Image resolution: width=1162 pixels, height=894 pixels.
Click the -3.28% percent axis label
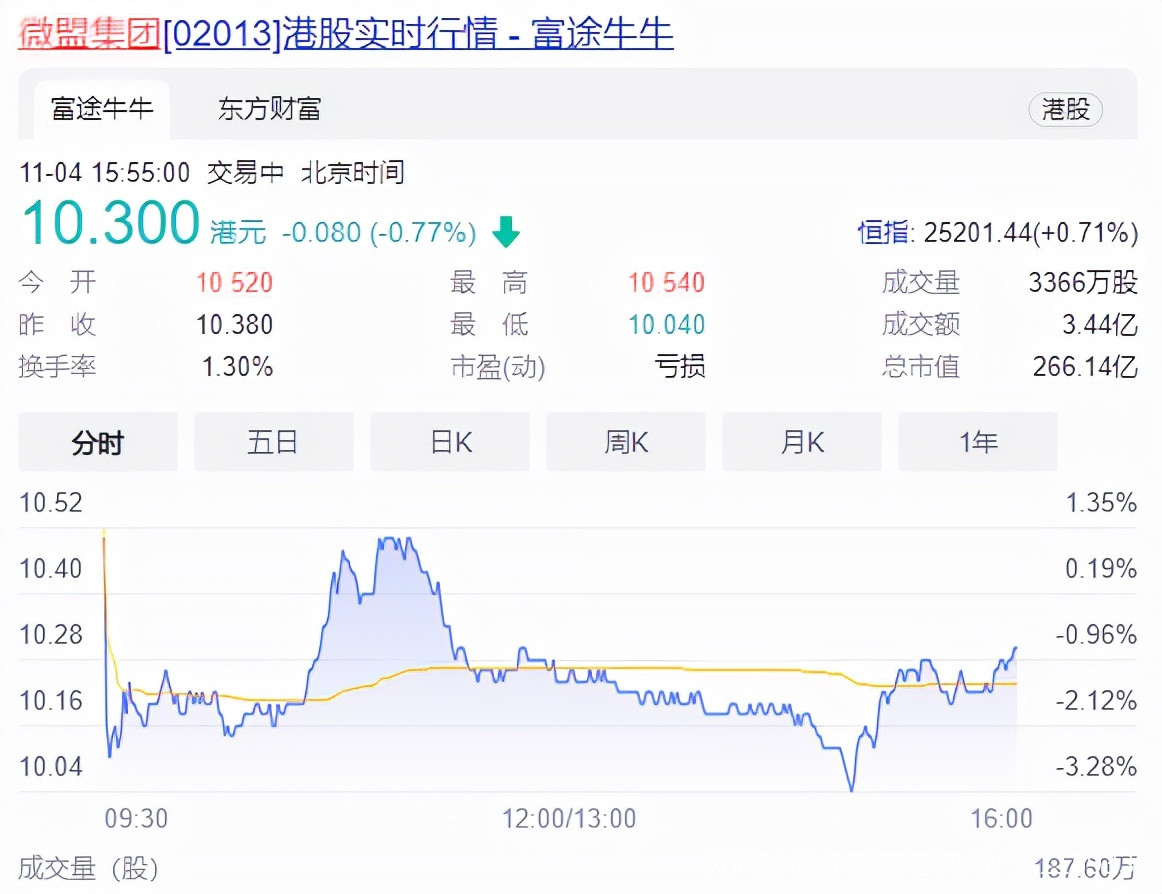click(1096, 766)
